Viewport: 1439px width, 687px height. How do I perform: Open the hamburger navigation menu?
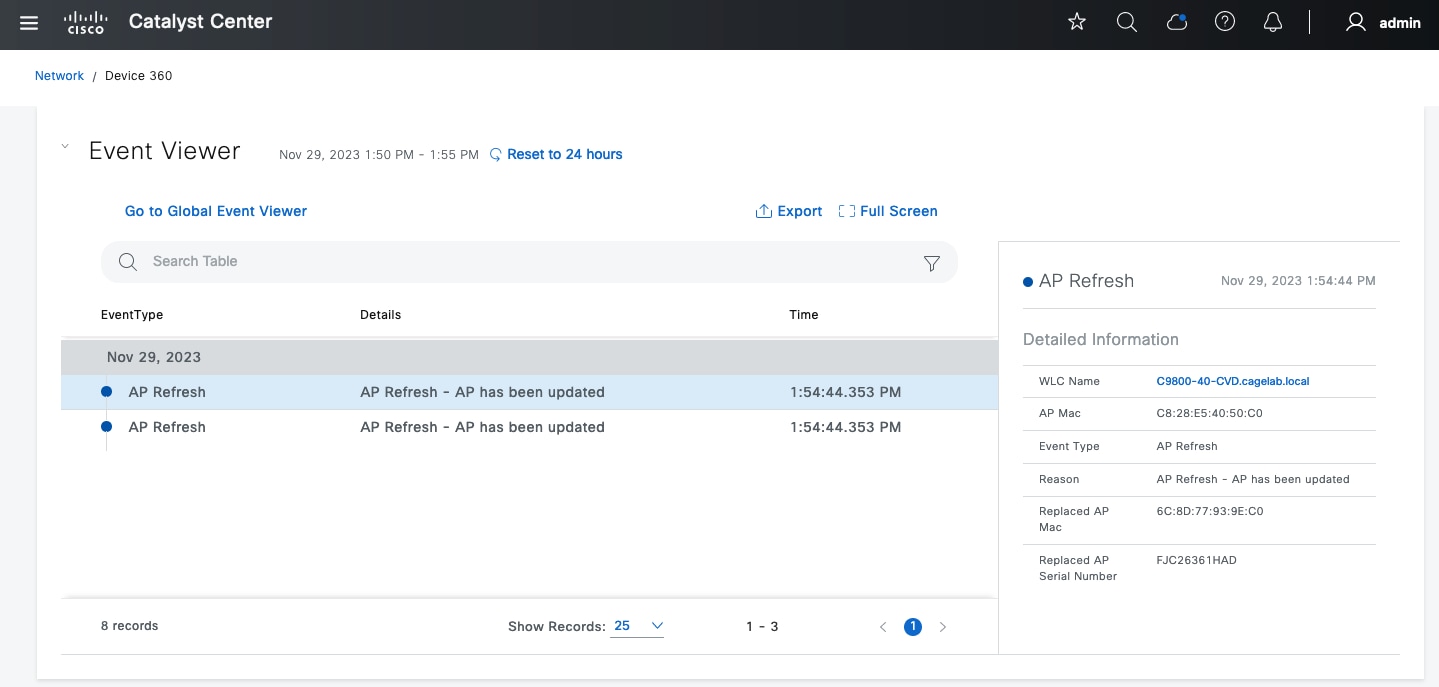(x=29, y=22)
